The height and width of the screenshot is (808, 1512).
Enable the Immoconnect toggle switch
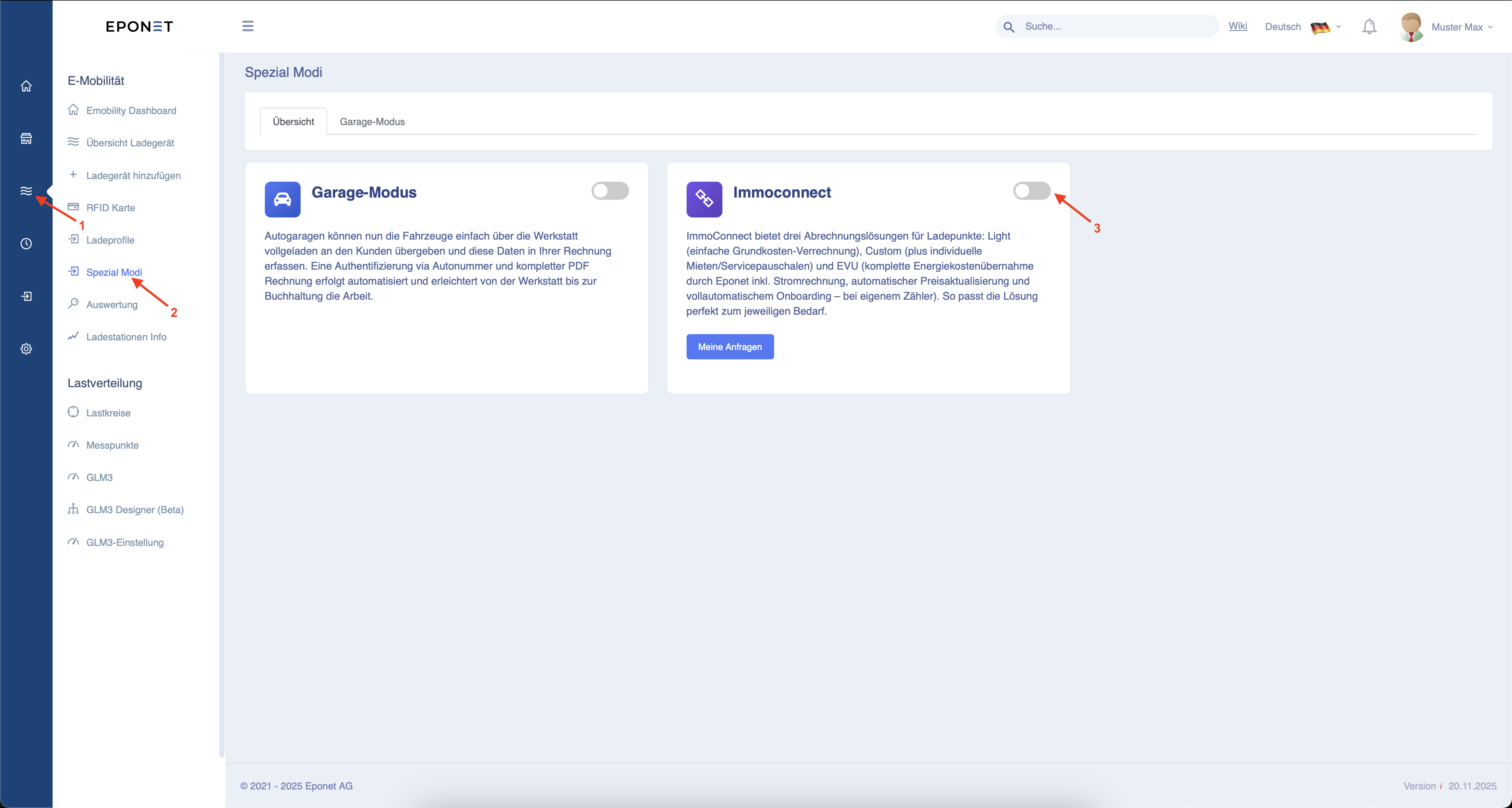[x=1031, y=191]
